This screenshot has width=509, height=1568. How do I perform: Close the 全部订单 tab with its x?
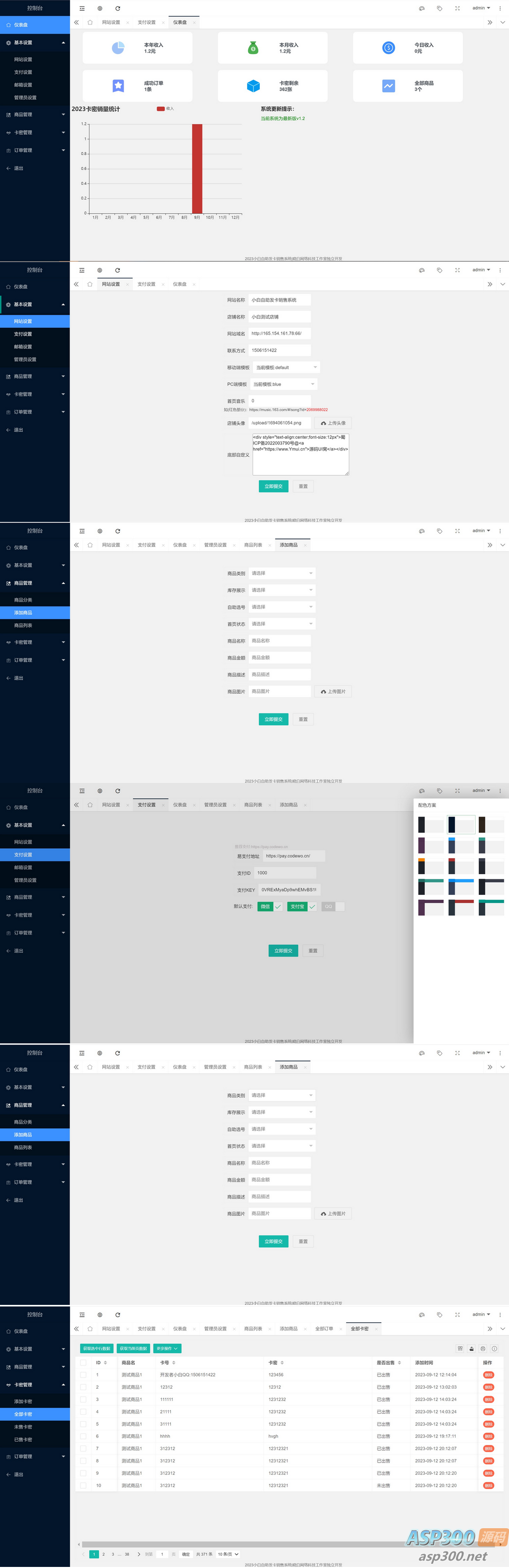coord(340,1329)
